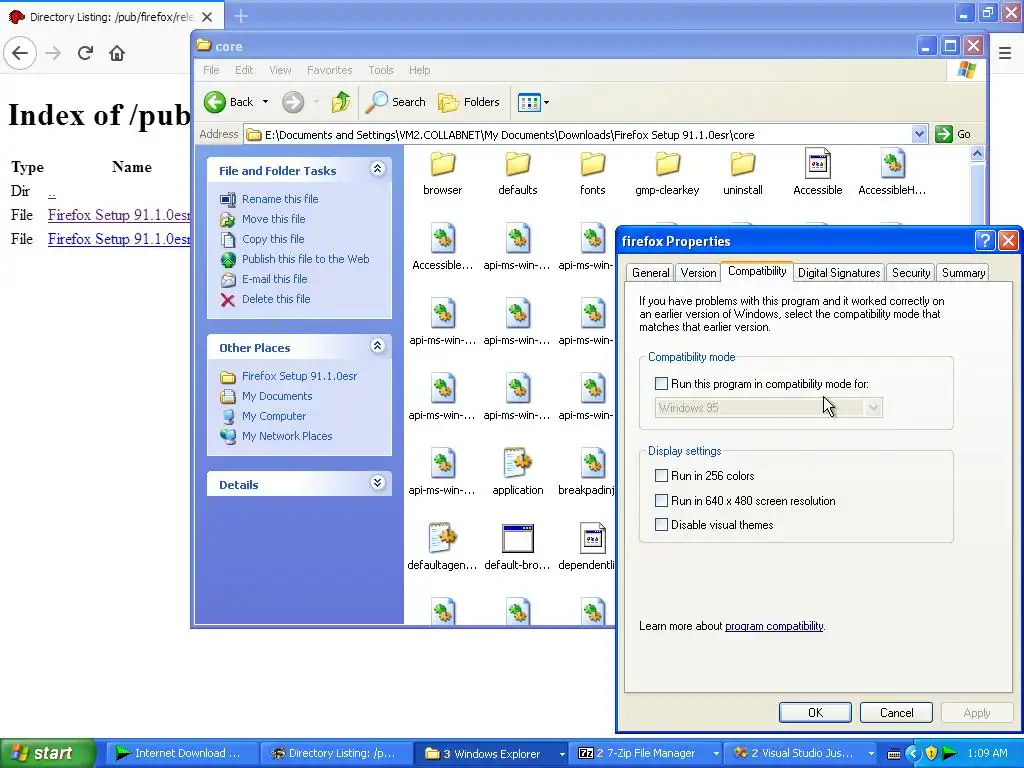1024x768 pixels.
Task: Open the Views dropdown arrow
Action: click(547, 103)
